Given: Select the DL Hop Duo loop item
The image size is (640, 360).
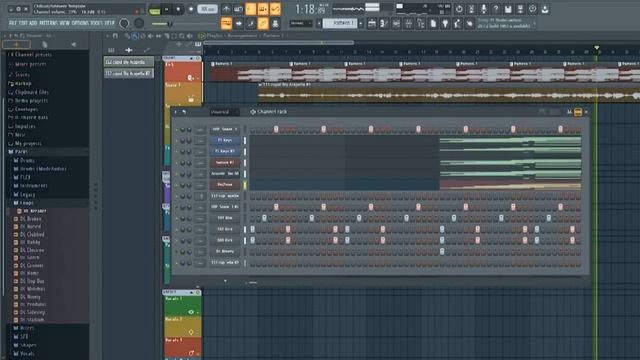Looking at the screenshot, I should [32, 281].
